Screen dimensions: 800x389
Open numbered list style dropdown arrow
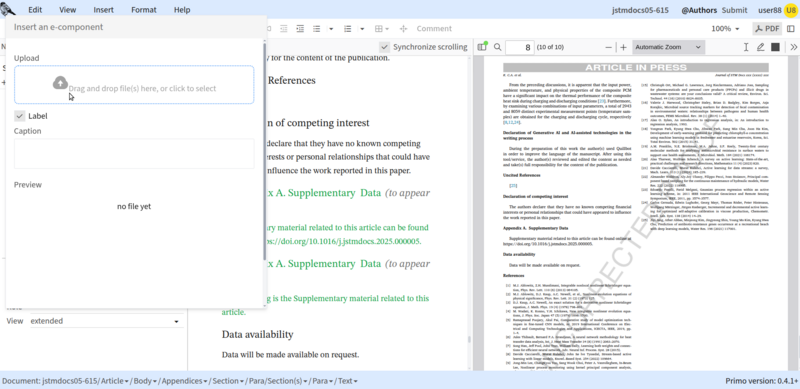[x=362, y=29]
